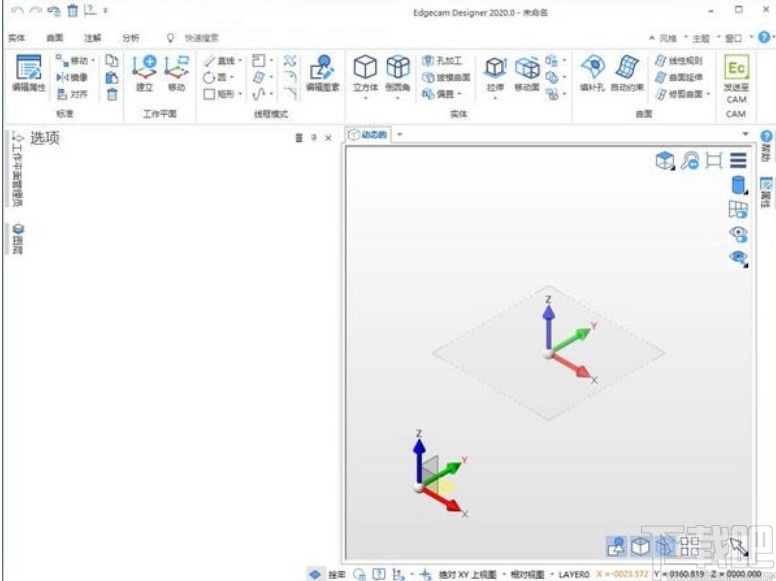This screenshot has width=776, height=581.
Task: Select the 拔模曲面 draft surface tool
Action: [446, 77]
